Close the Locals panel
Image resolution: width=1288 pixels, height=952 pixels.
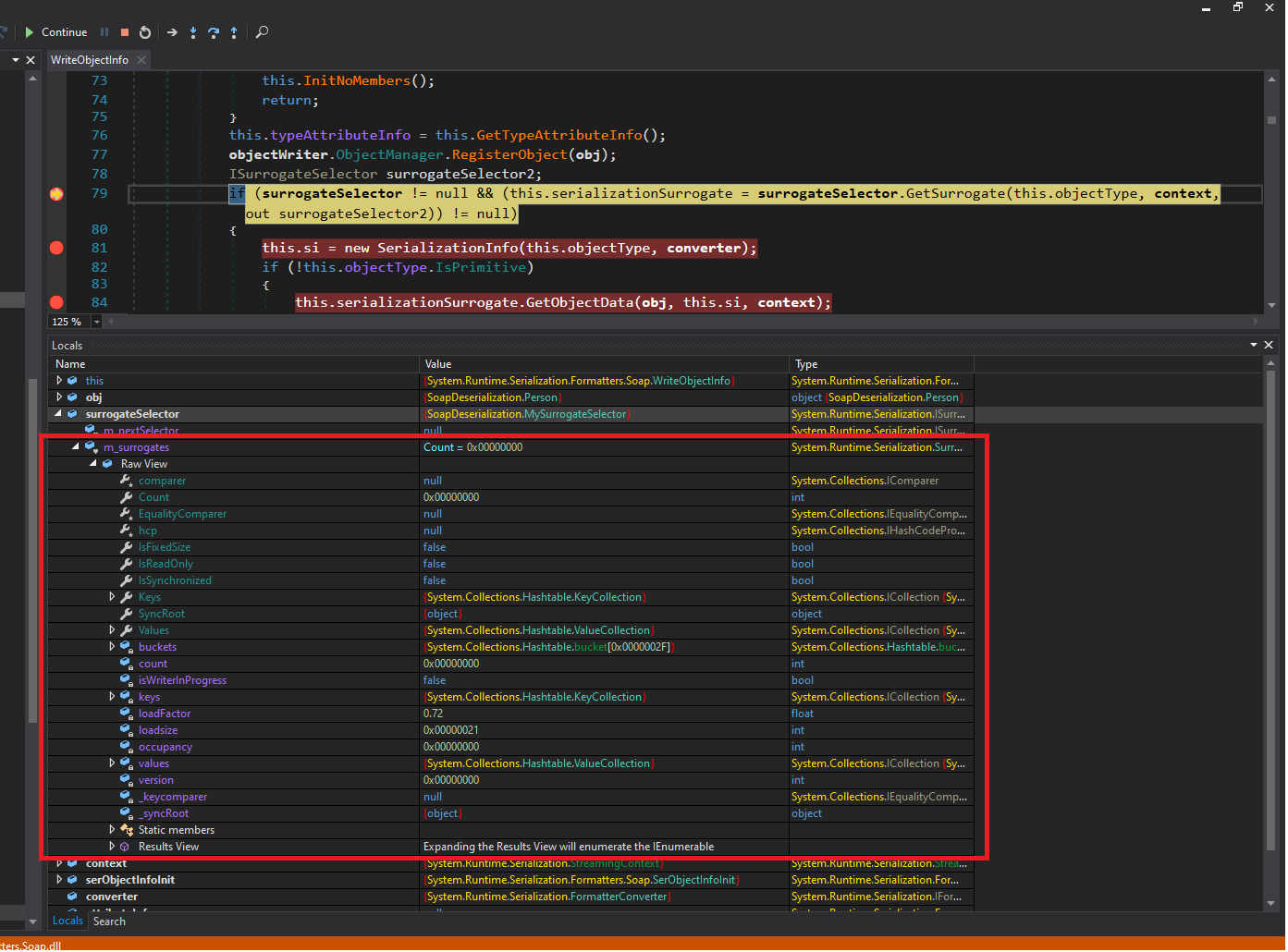[1269, 345]
